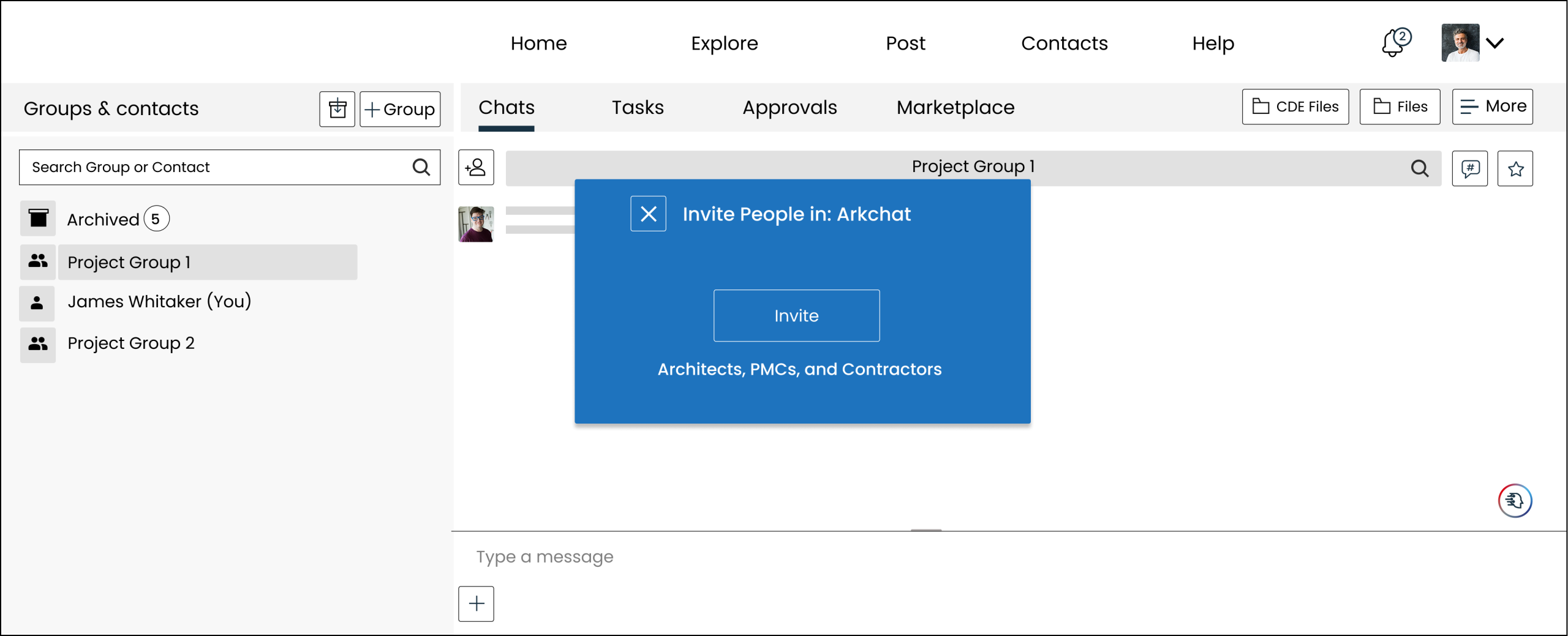
Task: Click the hashtag chat topics icon
Action: (1469, 168)
